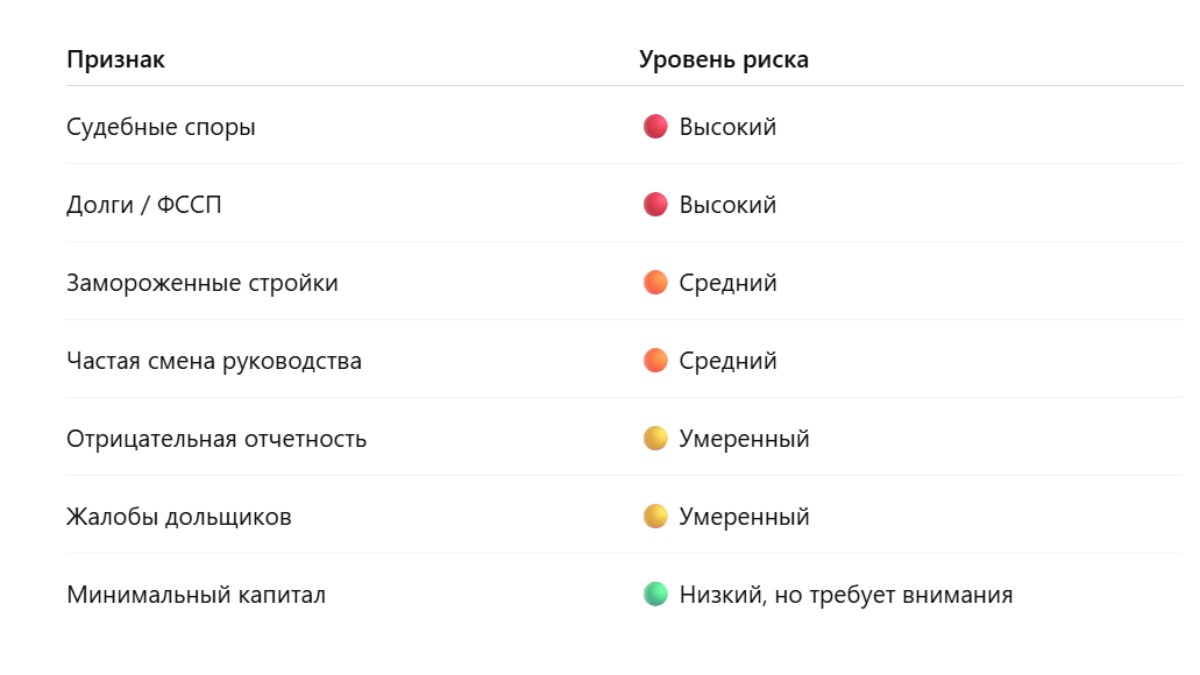Click the green dot for Минимальный капитал
The width and height of the screenshot is (1200, 675).
click(x=655, y=595)
